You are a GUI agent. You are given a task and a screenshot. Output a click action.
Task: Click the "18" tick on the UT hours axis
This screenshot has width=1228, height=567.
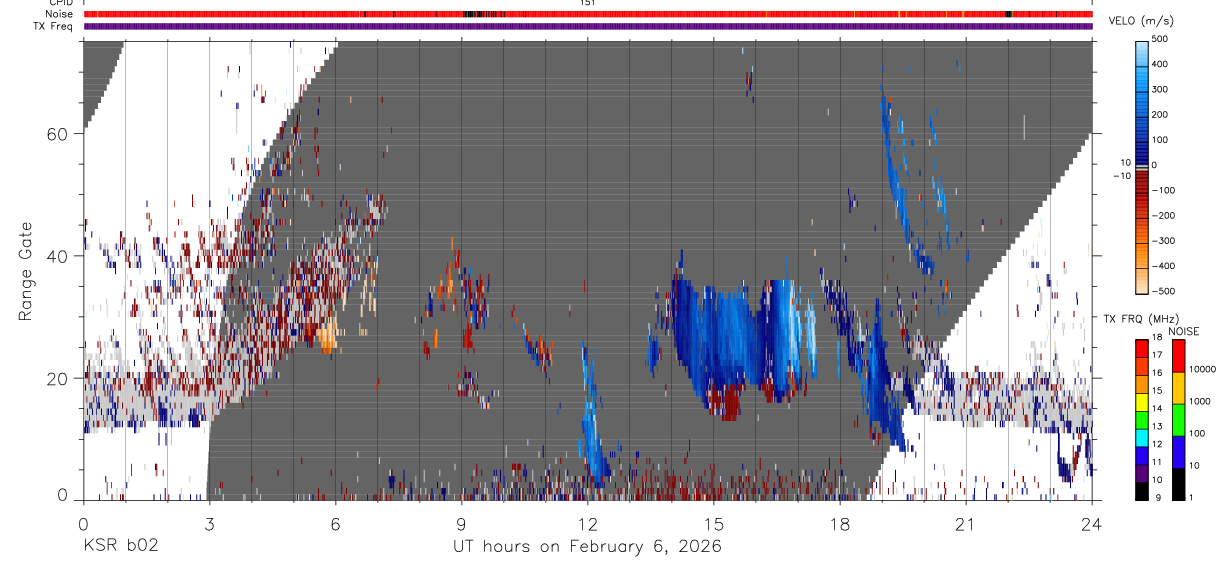tap(839, 524)
